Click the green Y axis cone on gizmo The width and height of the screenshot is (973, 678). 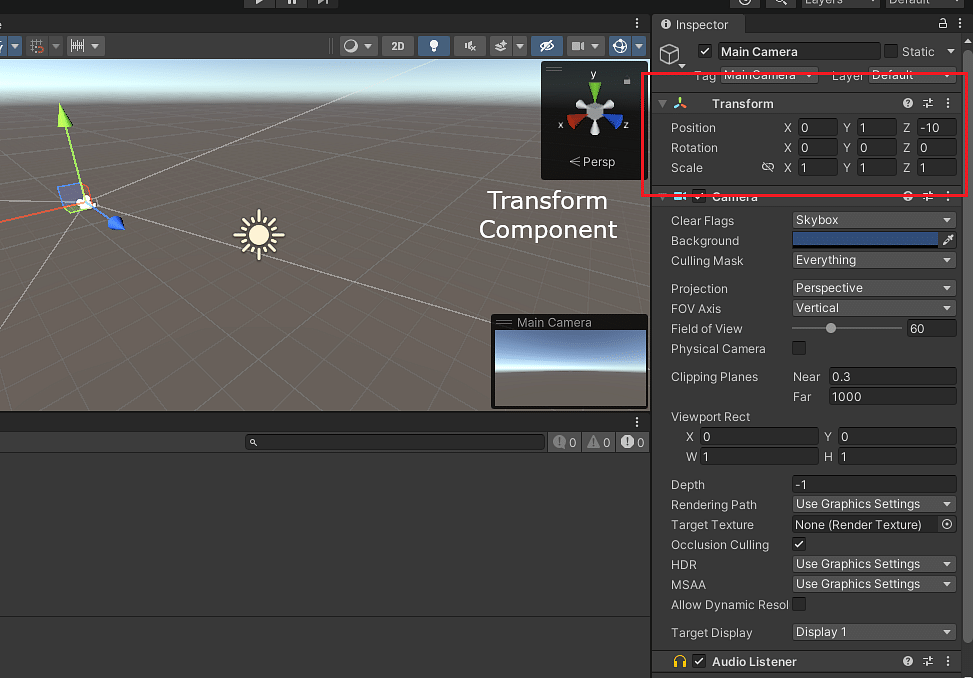point(594,91)
